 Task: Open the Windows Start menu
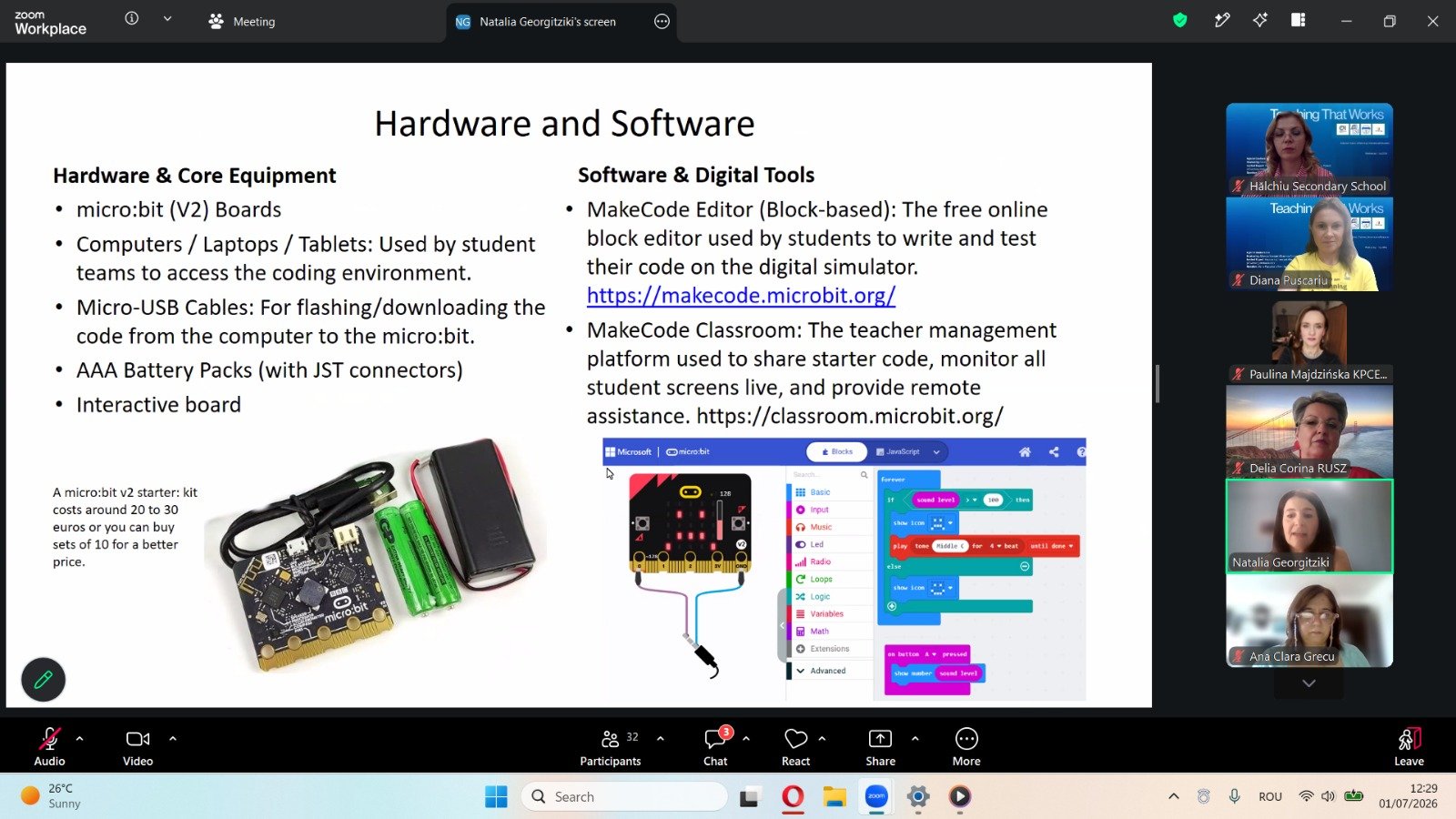[496, 796]
